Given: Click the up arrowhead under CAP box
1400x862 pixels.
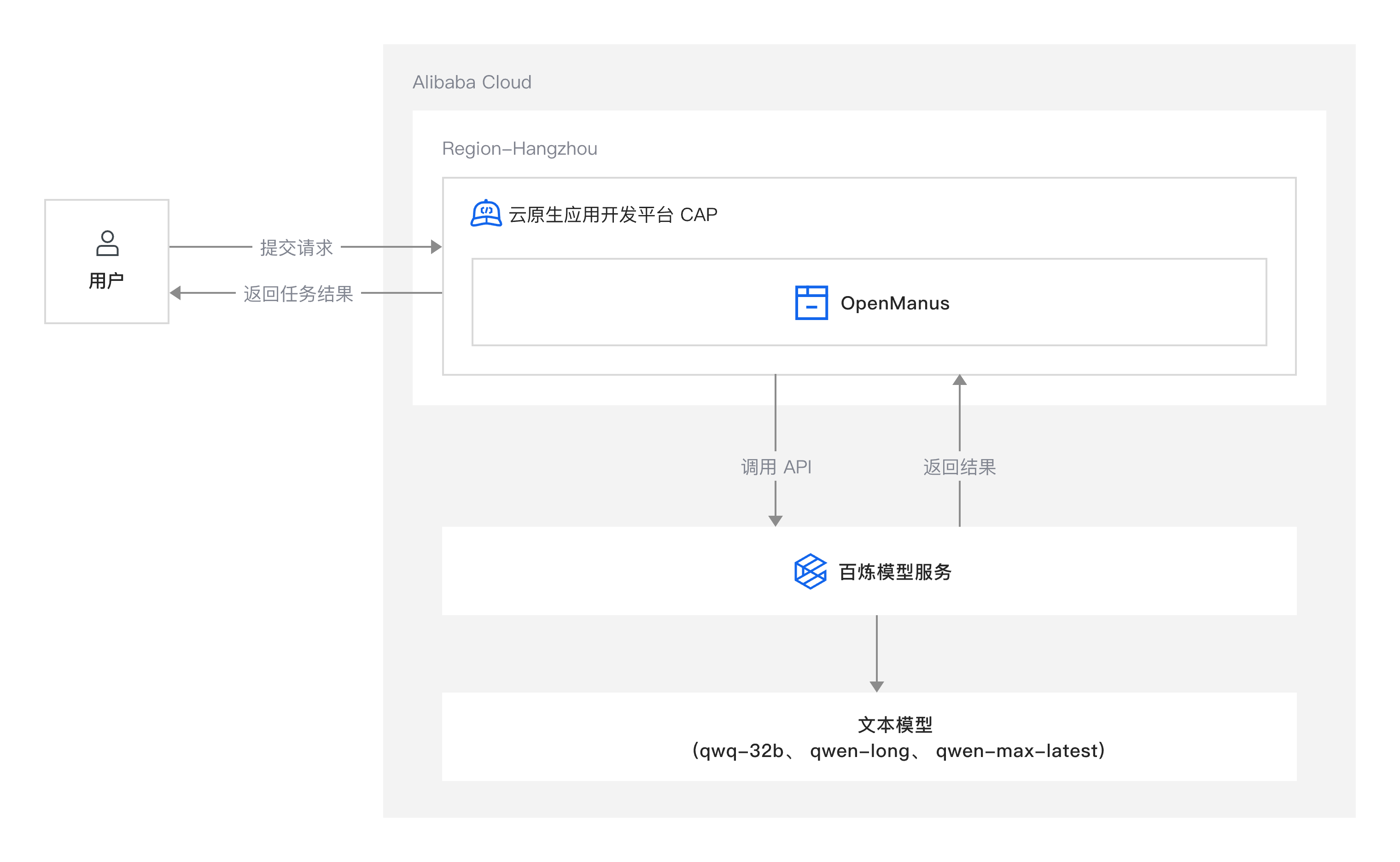Looking at the screenshot, I should [959, 380].
